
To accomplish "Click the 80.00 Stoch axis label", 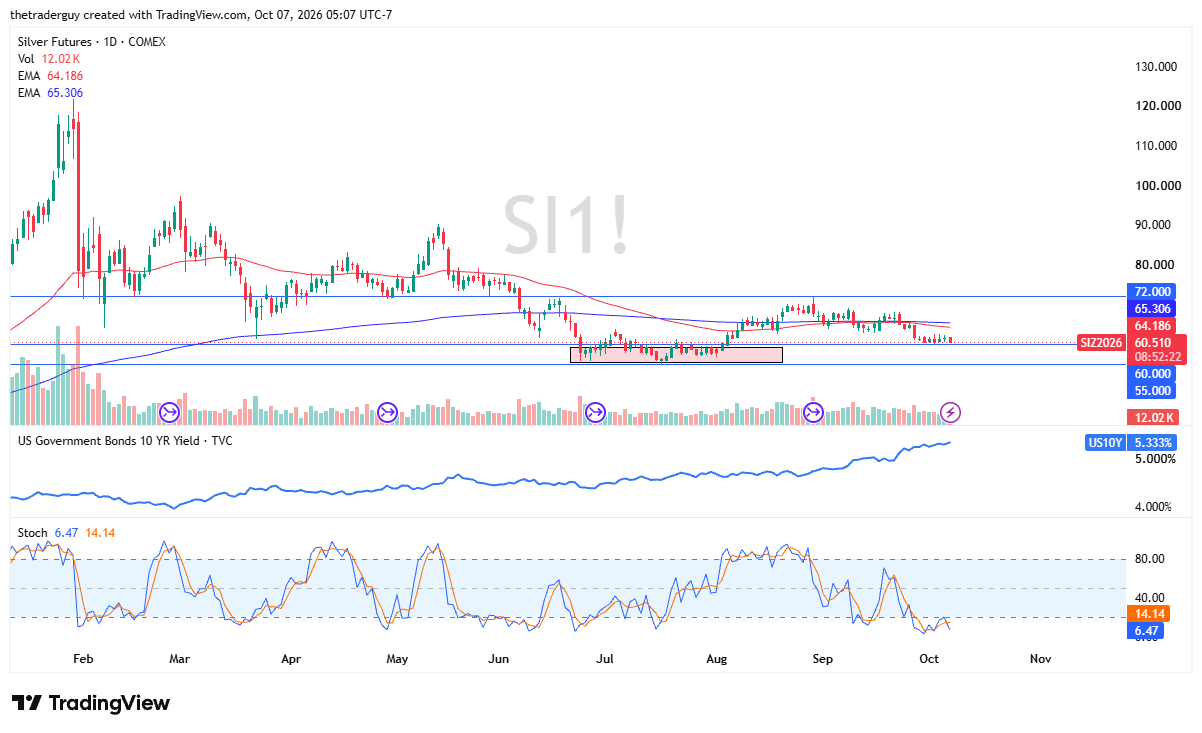I will pyautogui.click(x=1148, y=559).
